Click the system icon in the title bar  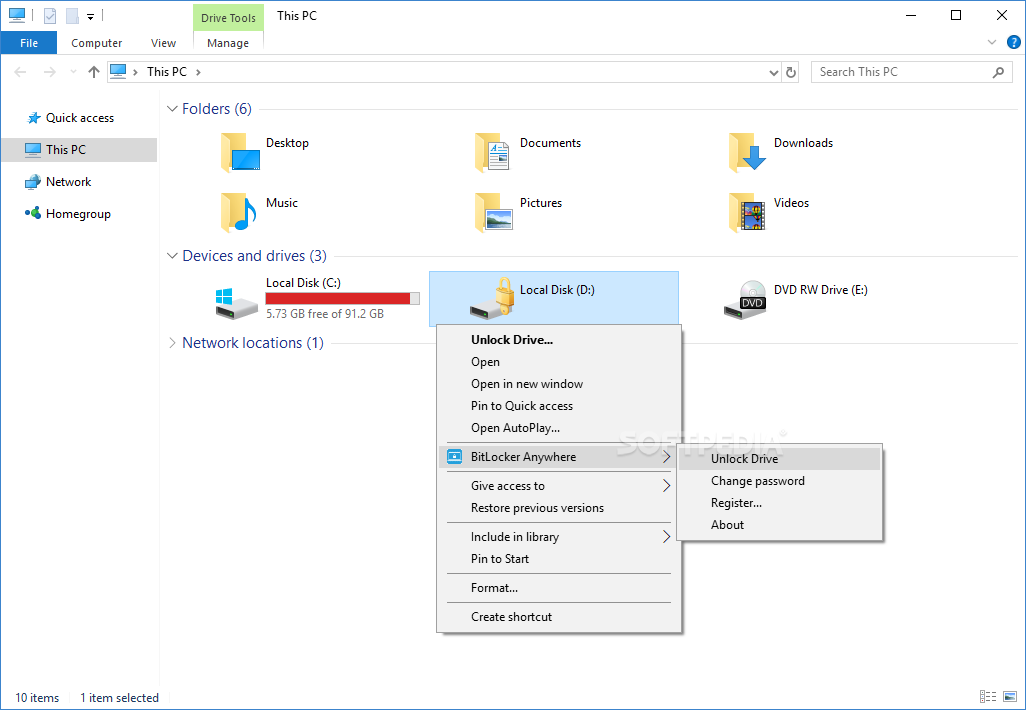16,15
